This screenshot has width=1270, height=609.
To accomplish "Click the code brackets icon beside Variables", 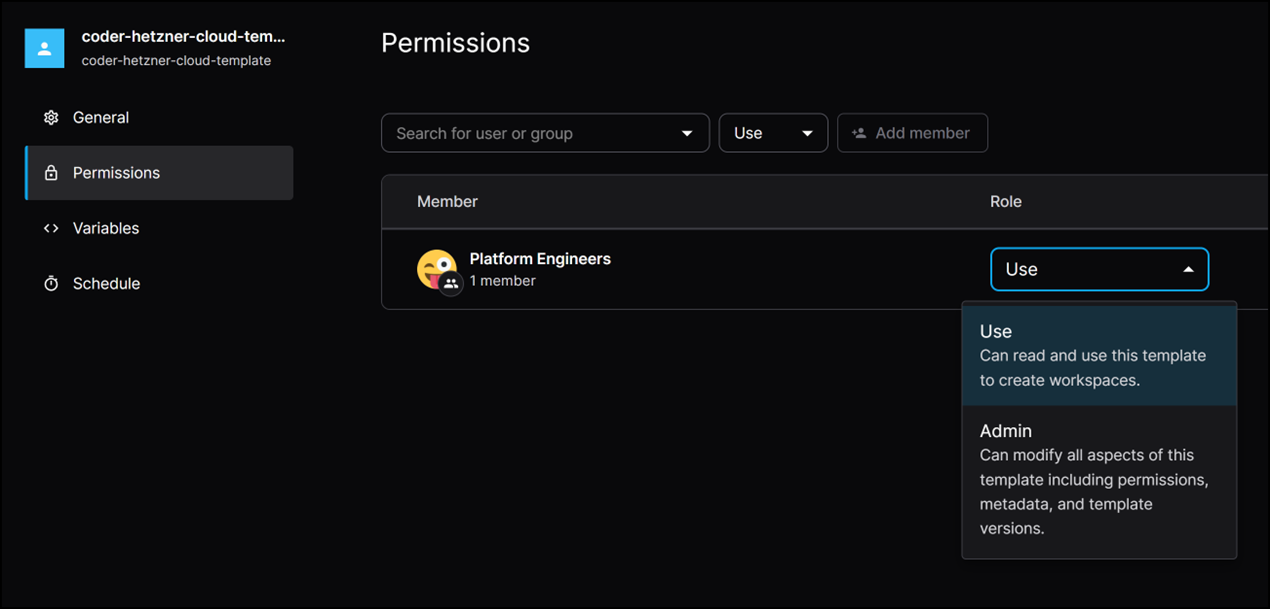I will click(51, 228).
